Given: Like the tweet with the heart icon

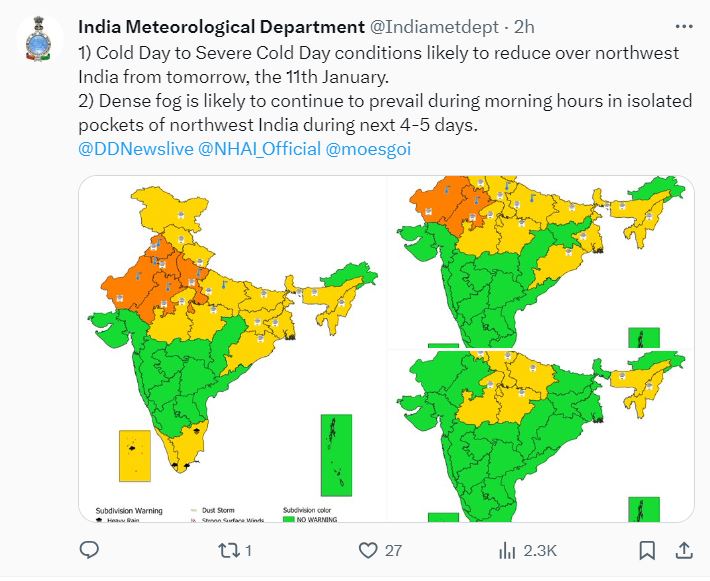Looking at the screenshot, I should [368, 550].
